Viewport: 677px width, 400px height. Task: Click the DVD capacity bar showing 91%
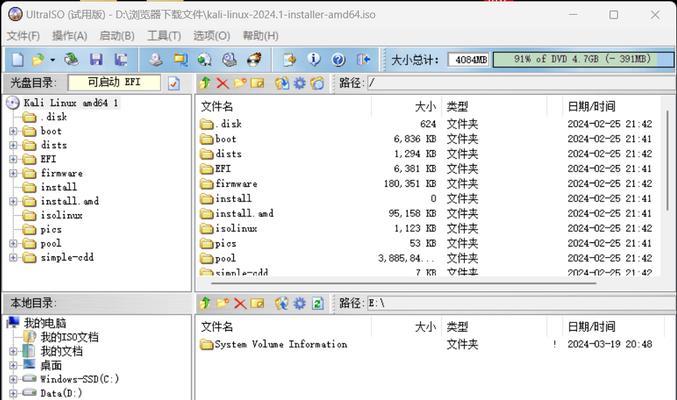tap(583, 59)
